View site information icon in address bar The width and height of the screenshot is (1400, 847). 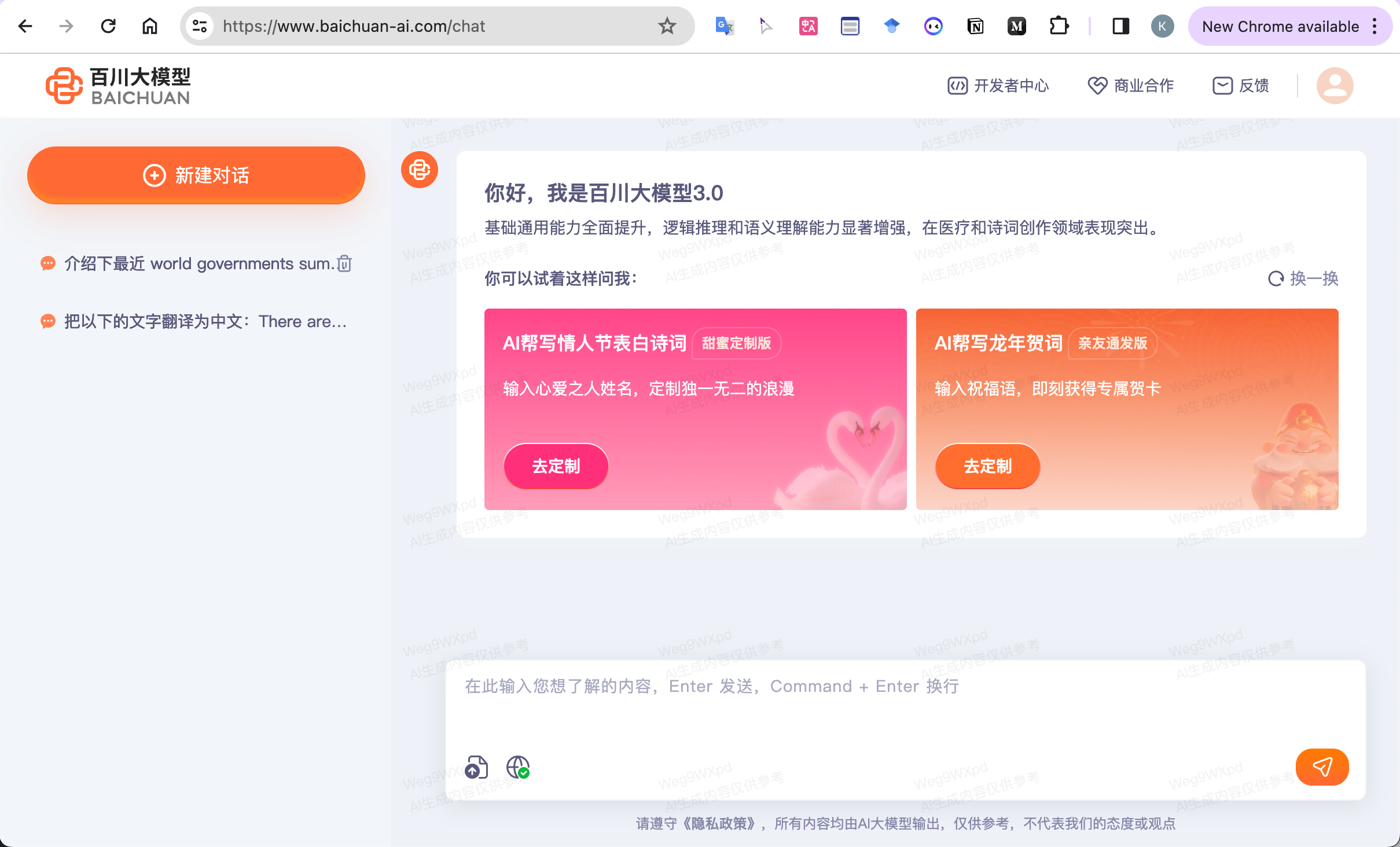[200, 26]
